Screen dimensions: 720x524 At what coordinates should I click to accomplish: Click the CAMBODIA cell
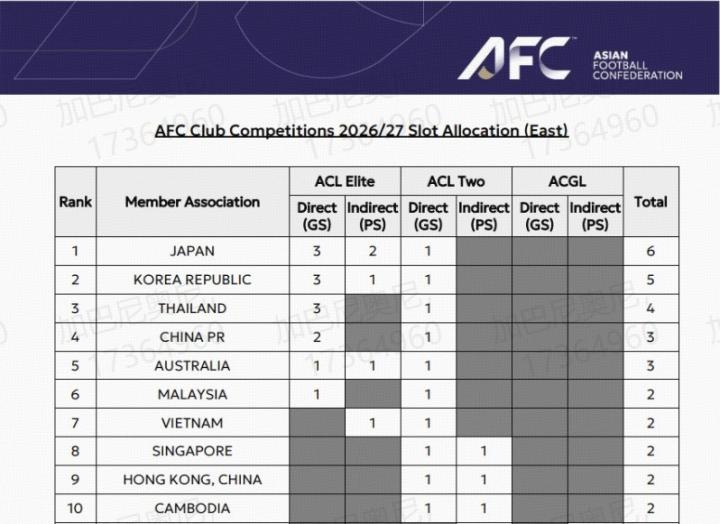pyautogui.click(x=192, y=508)
